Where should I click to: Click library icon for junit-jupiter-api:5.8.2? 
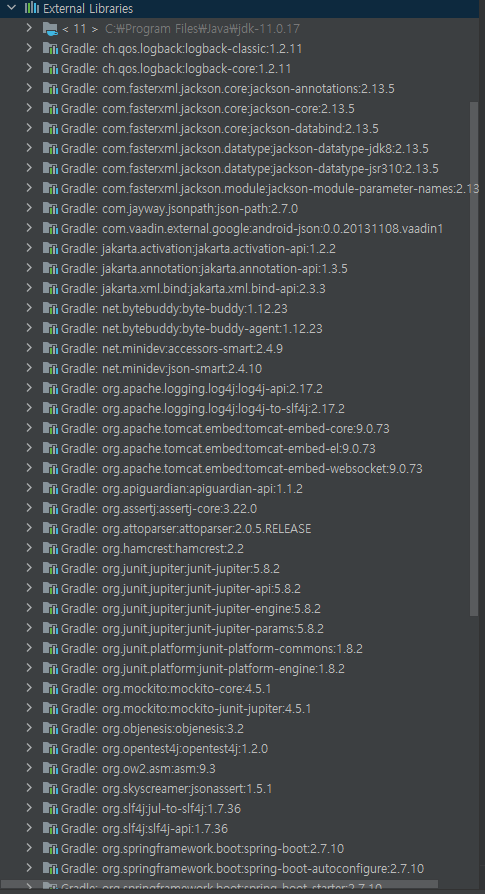51,588
